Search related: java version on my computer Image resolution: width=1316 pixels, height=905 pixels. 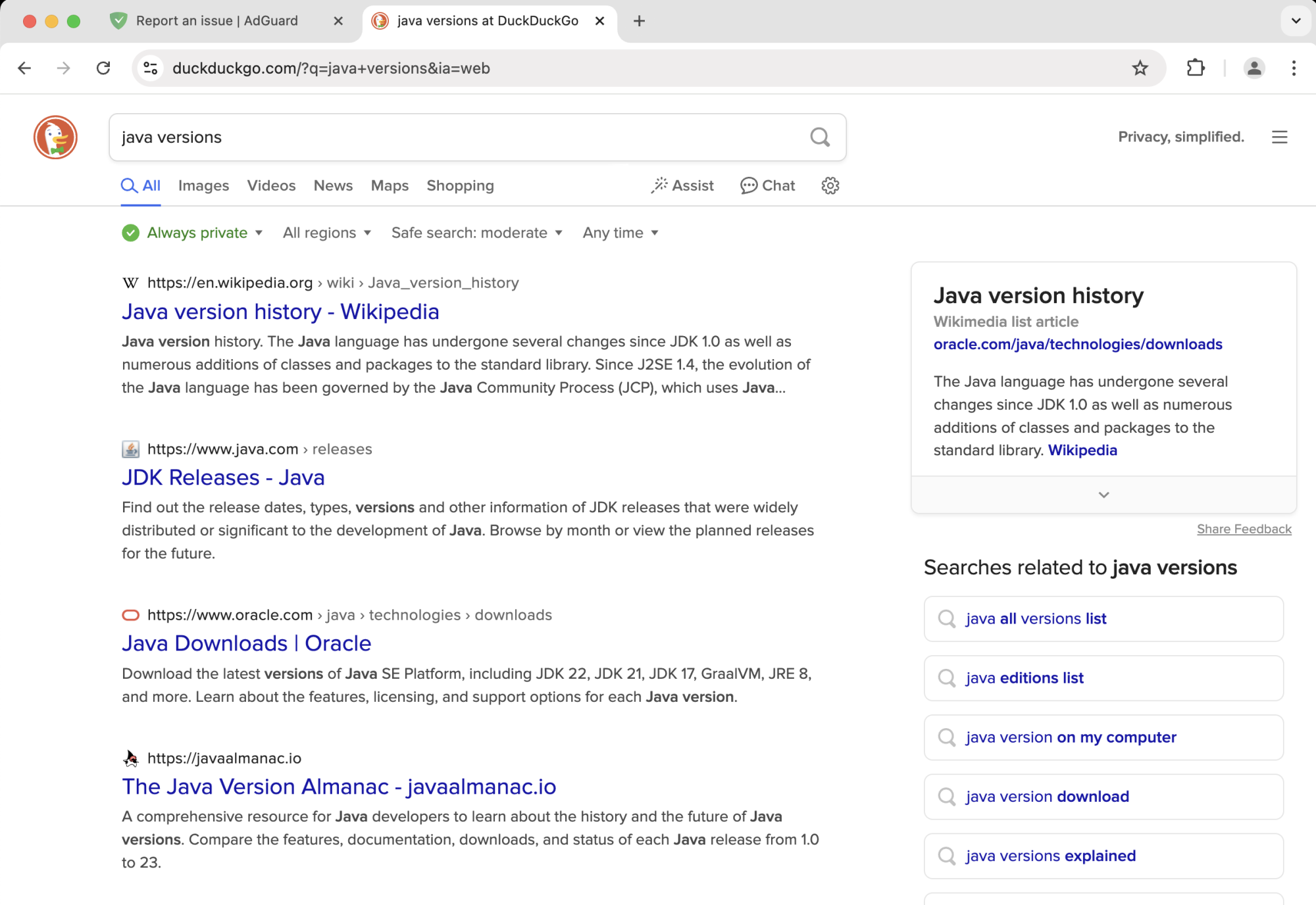point(1103,737)
